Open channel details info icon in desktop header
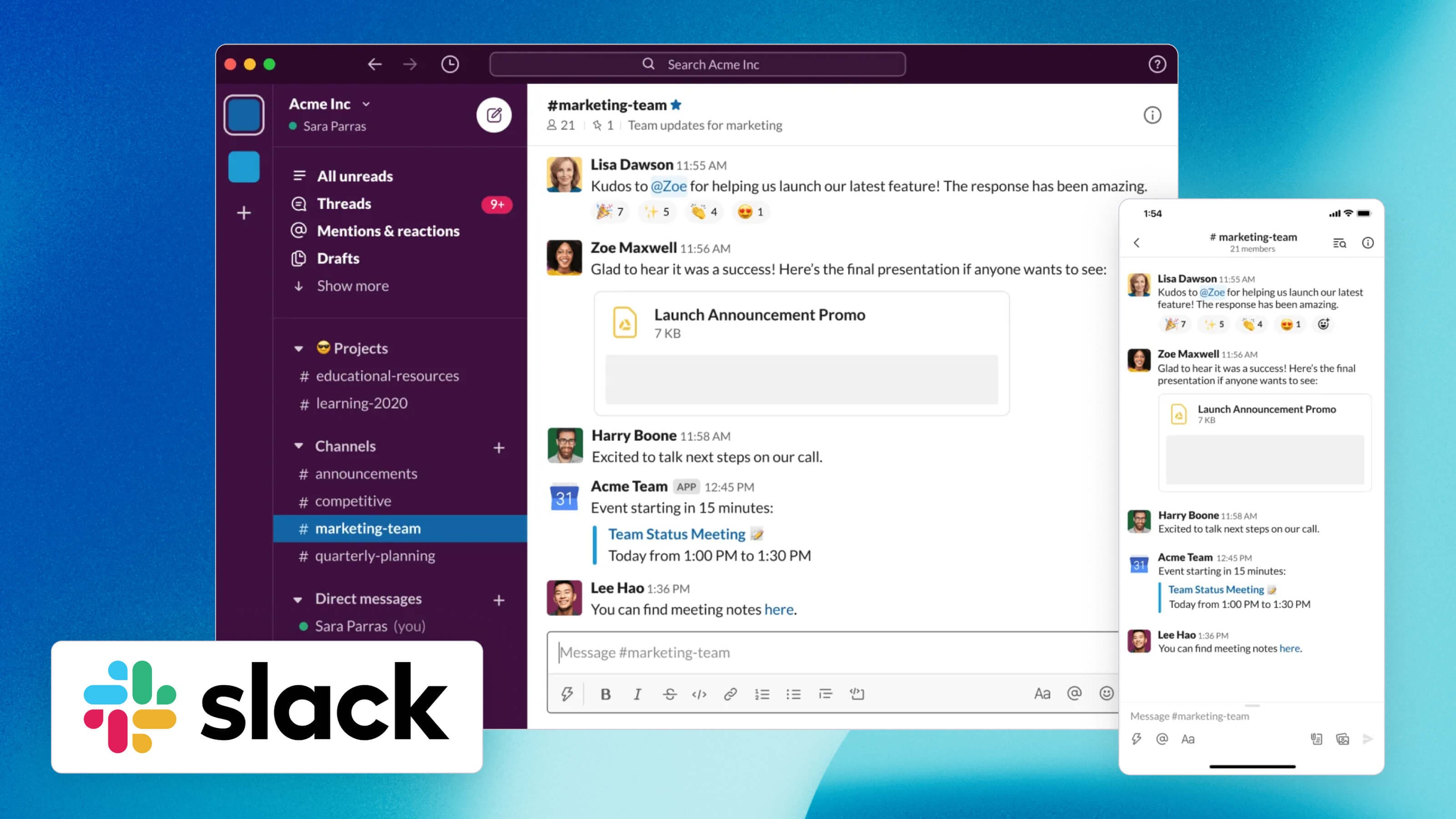 [x=1153, y=115]
